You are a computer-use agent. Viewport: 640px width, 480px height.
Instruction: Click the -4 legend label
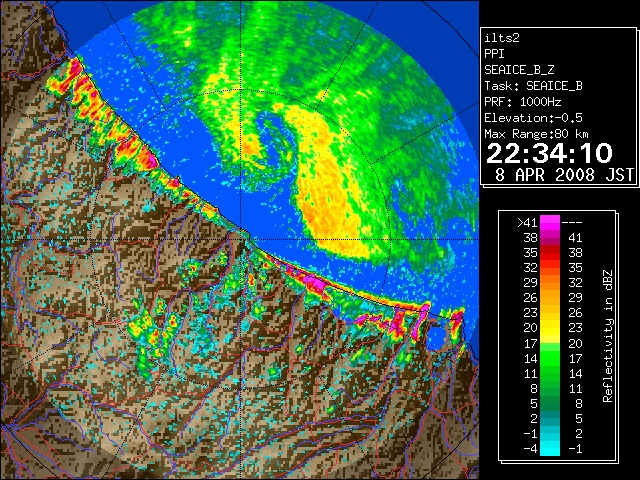click(530, 449)
